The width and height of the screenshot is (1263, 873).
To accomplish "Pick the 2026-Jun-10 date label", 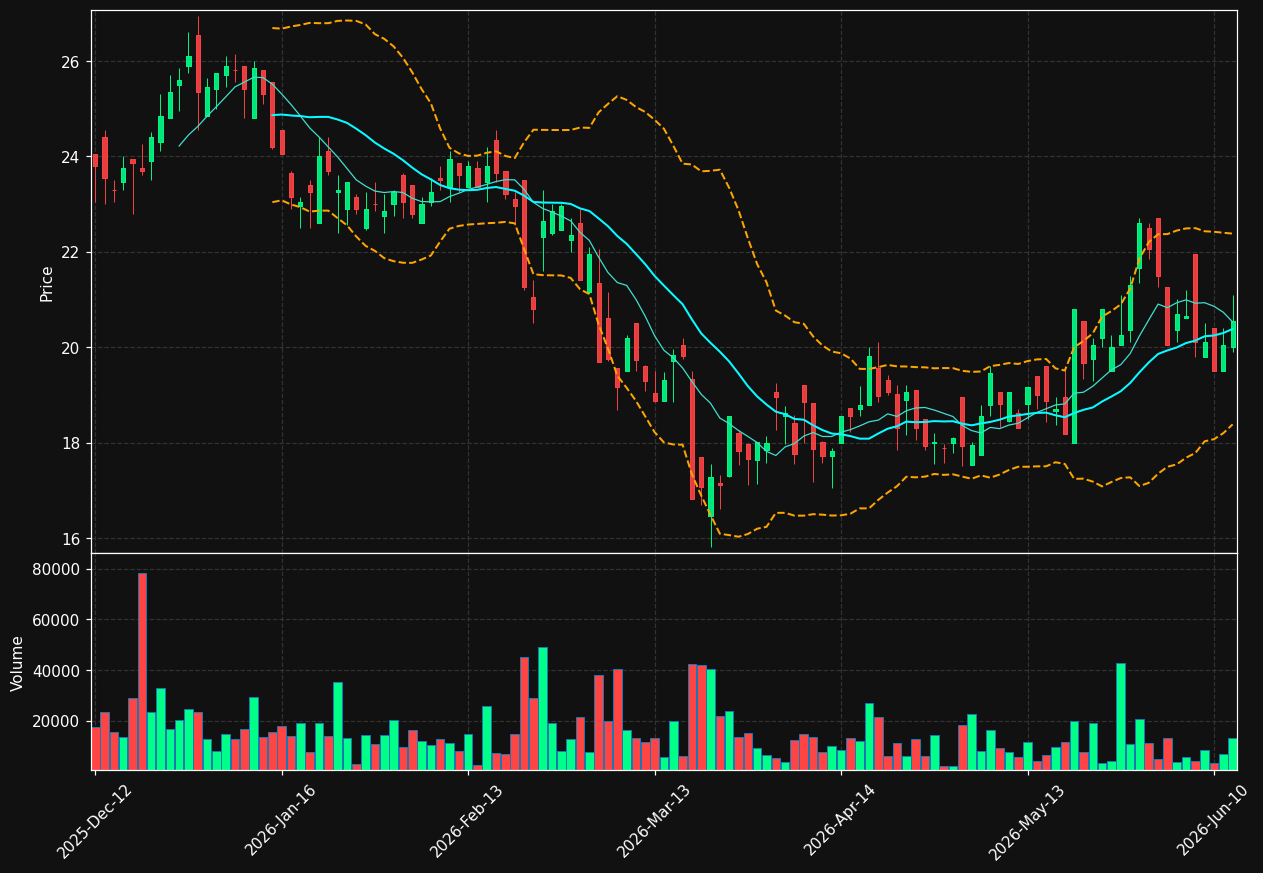I will click(1213, 821).
